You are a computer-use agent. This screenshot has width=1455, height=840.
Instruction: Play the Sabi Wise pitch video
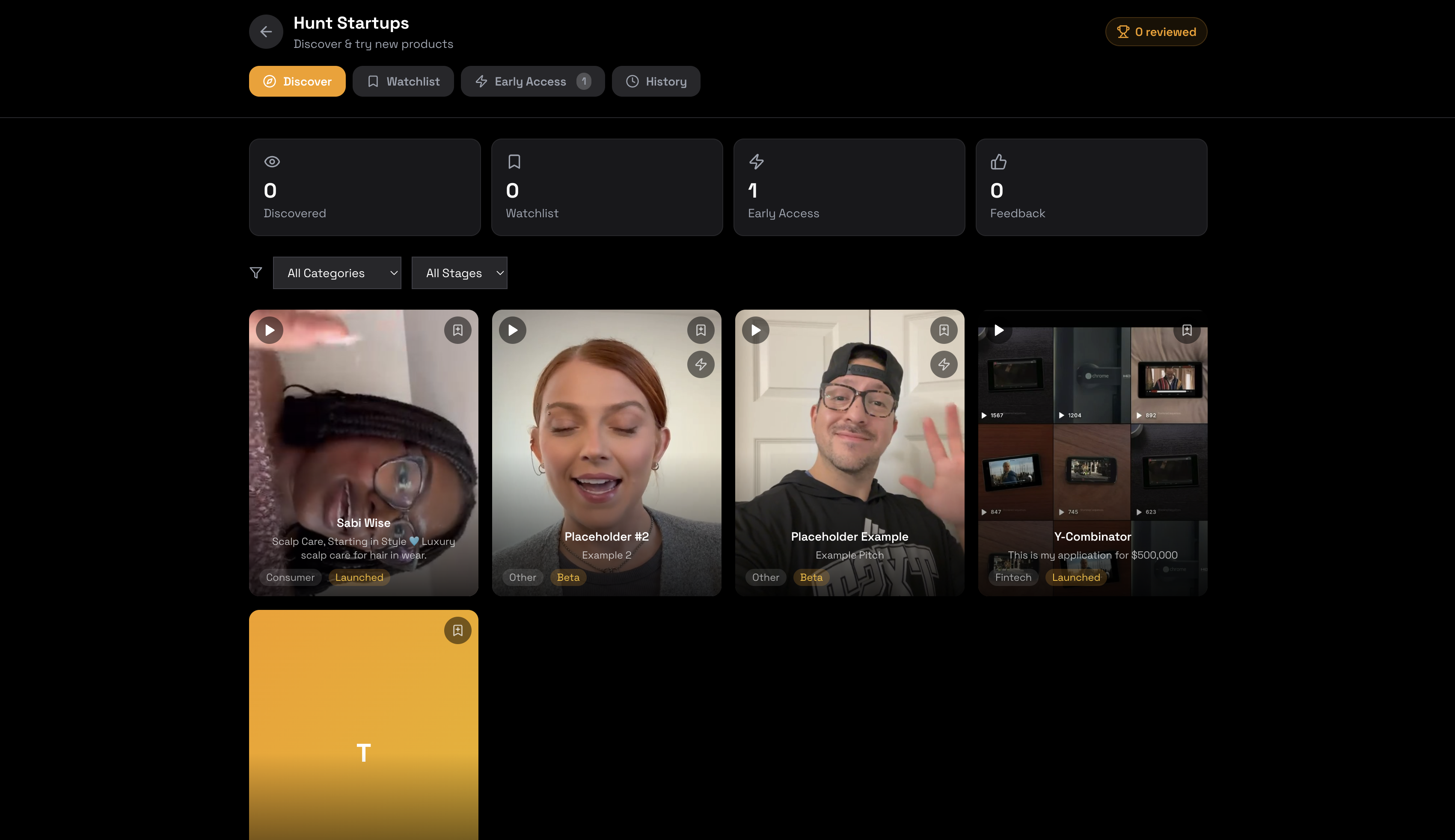point(269,329)
